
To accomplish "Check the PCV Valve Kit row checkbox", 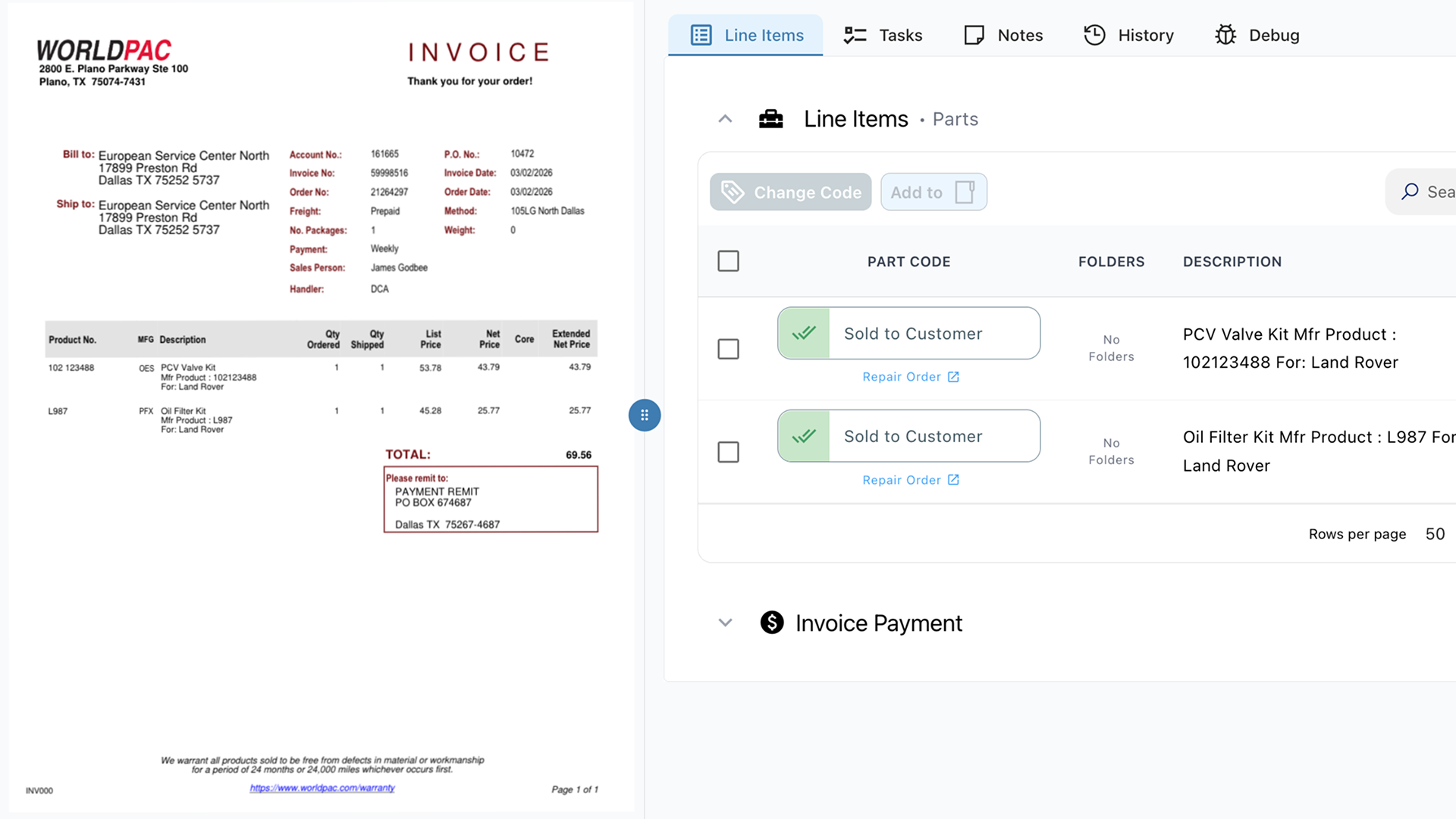I will coord(727,349).
